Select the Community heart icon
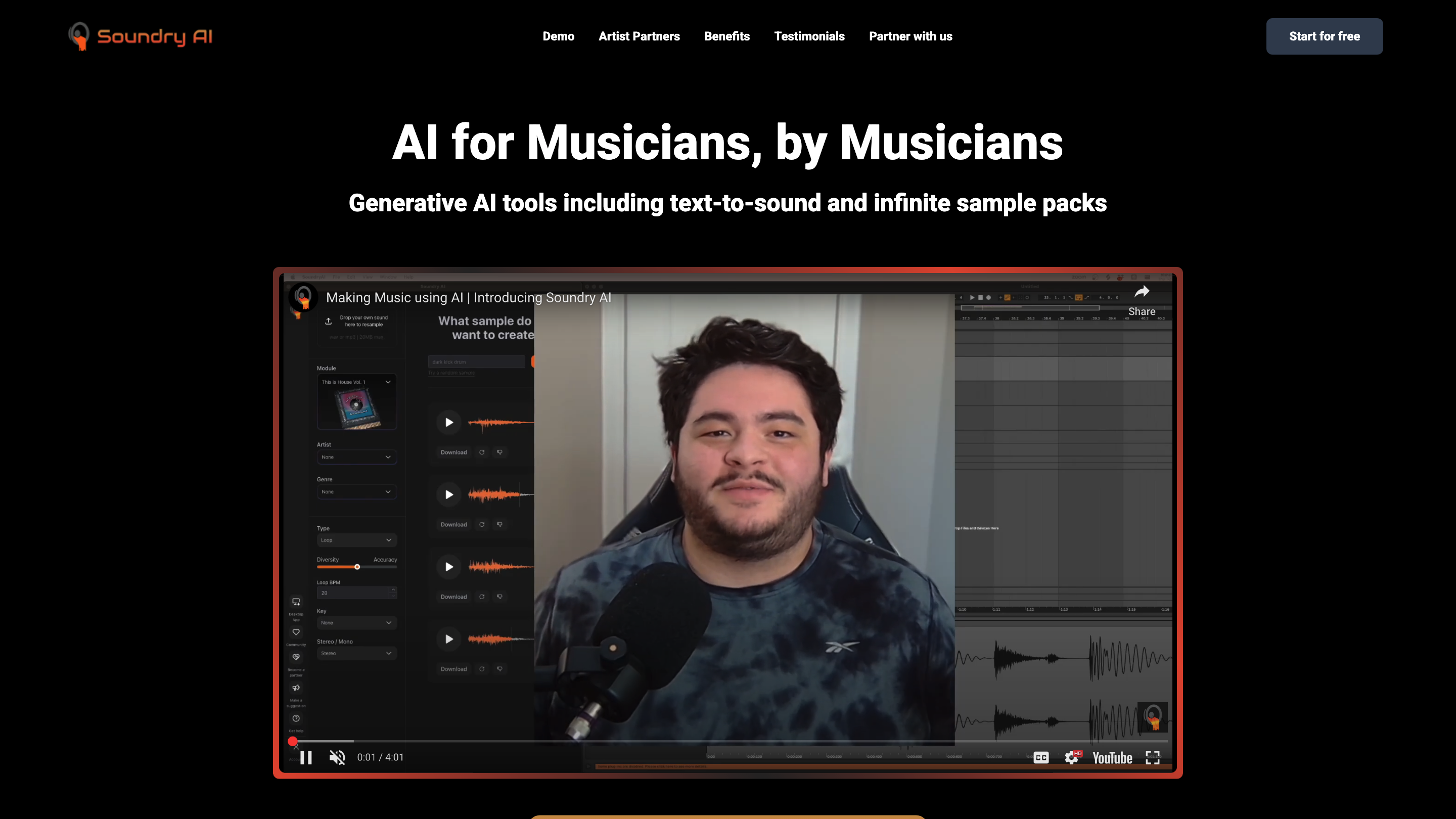The height and width of the screenshot is (819, 1456). (296, 632)
